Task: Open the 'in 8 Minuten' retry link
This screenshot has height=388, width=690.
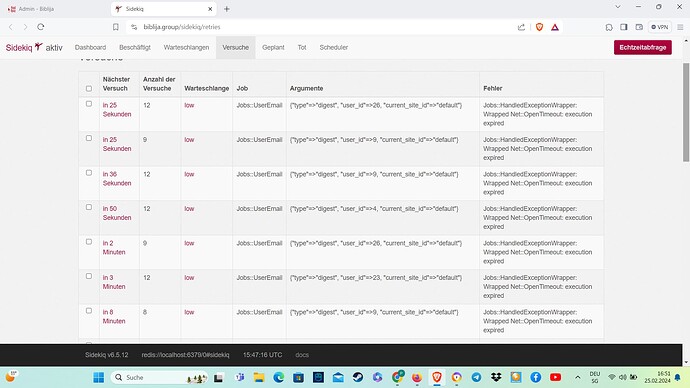Action: [114, 316]
